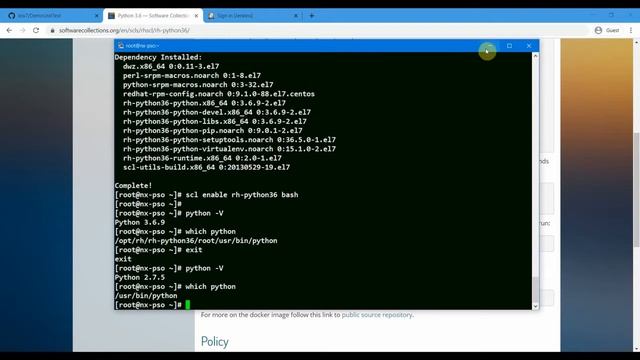
Task: Open the Guest profile menu
Action: point(607,30)
